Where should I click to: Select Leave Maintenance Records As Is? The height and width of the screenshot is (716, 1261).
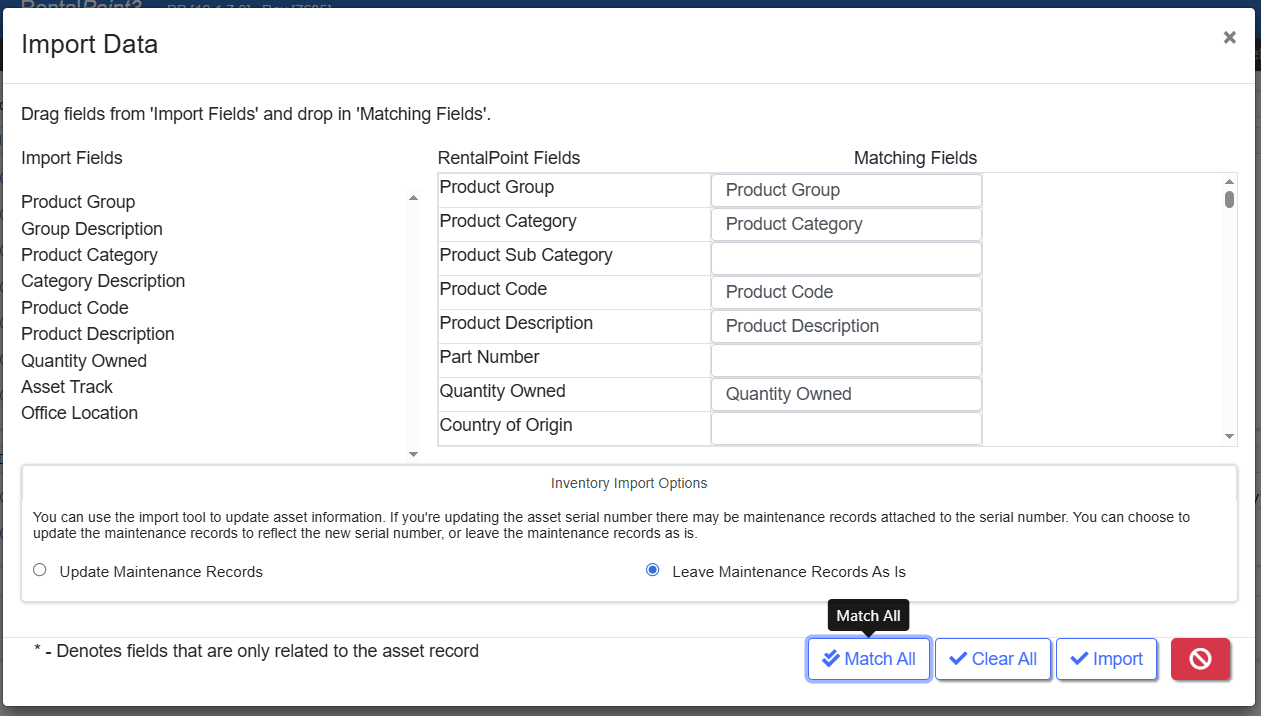[653, 571]
